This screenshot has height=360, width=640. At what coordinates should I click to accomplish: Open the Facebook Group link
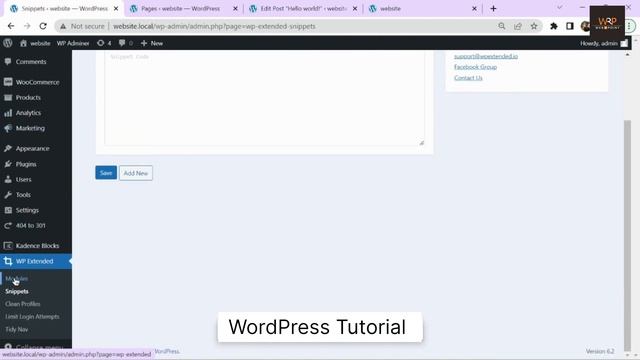[x=476, y=67]
